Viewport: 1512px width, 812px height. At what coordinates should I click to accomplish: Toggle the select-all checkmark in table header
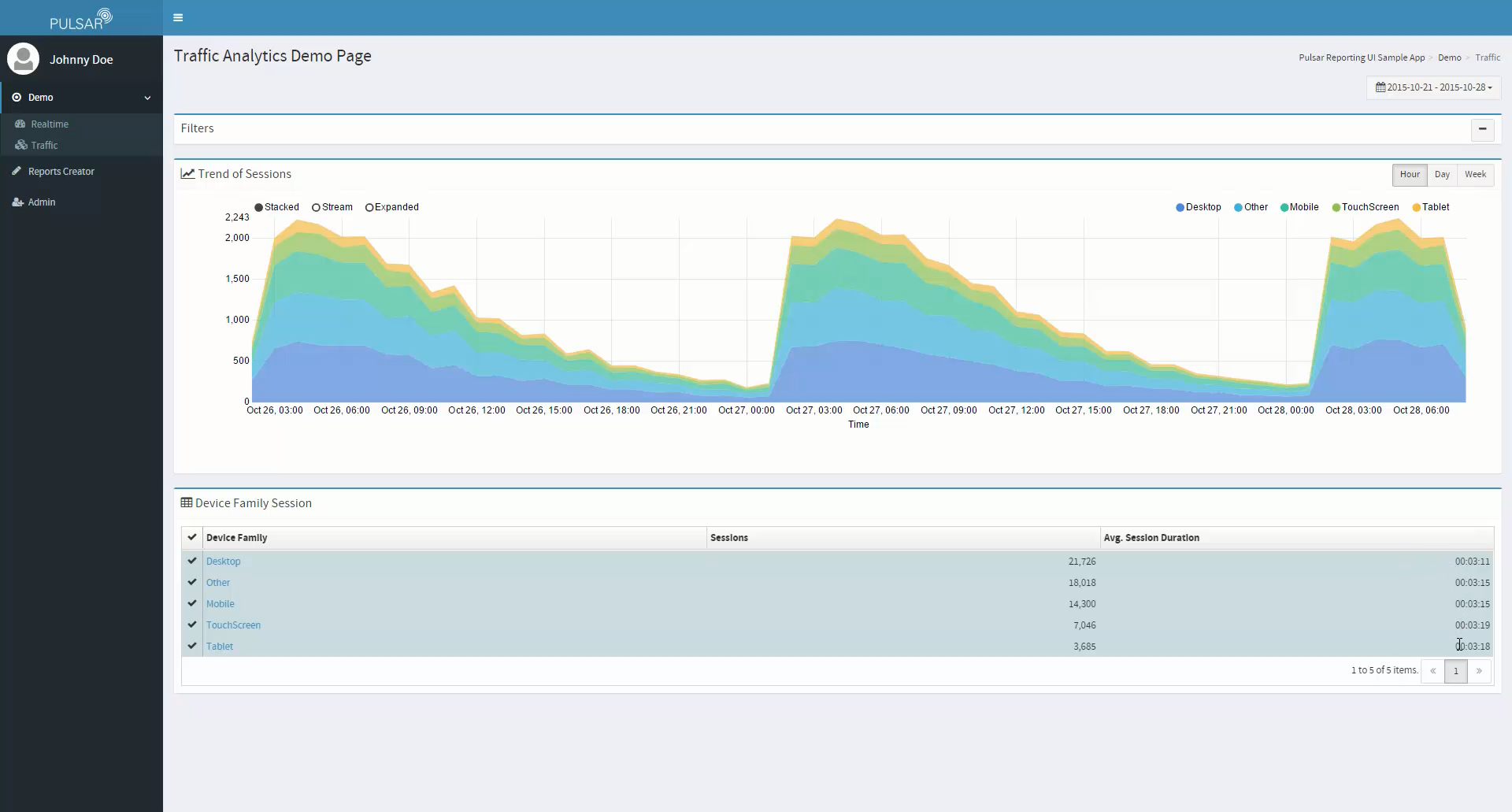pos(191,537)
